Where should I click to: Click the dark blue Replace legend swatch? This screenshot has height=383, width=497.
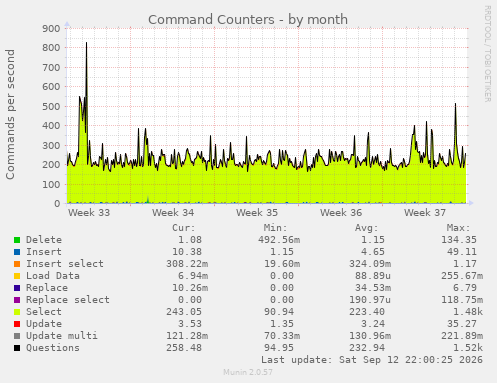[x=17, y=288]
